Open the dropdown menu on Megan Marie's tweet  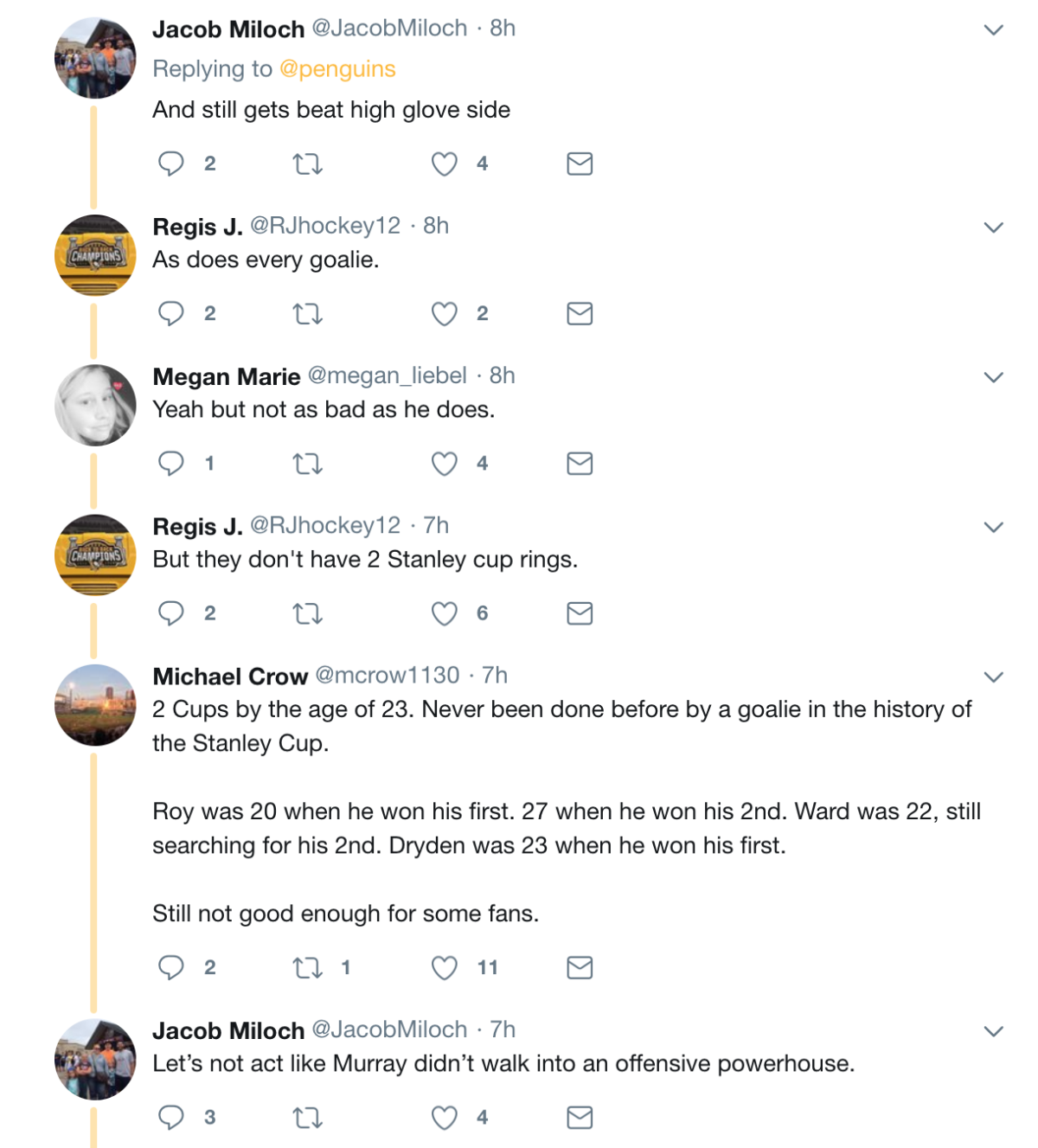993,377
